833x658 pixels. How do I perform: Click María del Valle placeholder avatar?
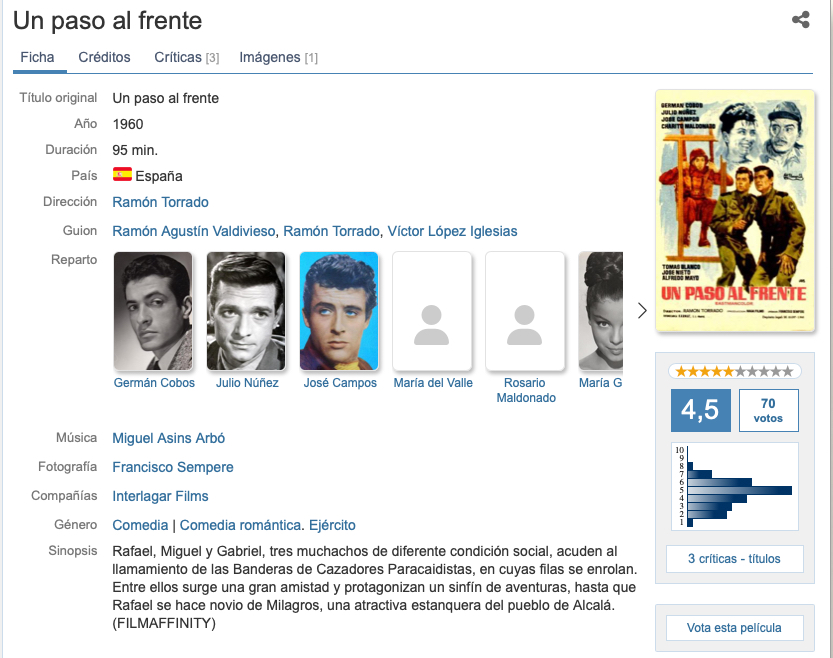click(432, 311)
